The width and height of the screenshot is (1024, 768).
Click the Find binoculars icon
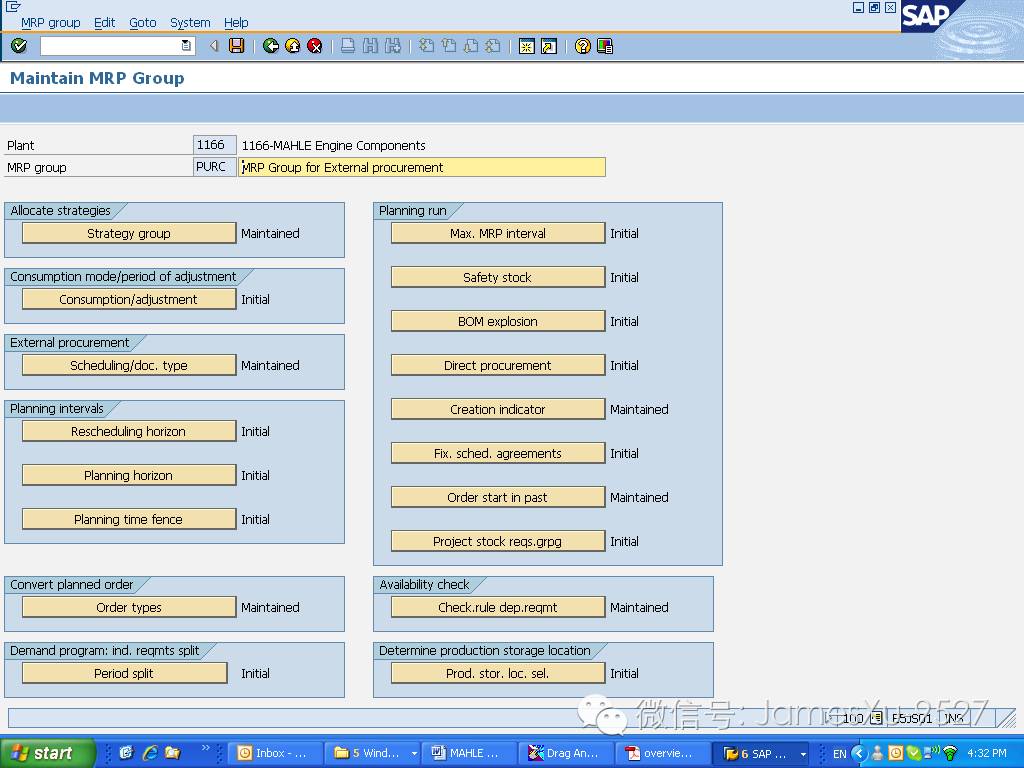pyautogui.click(x=370, y=46)
